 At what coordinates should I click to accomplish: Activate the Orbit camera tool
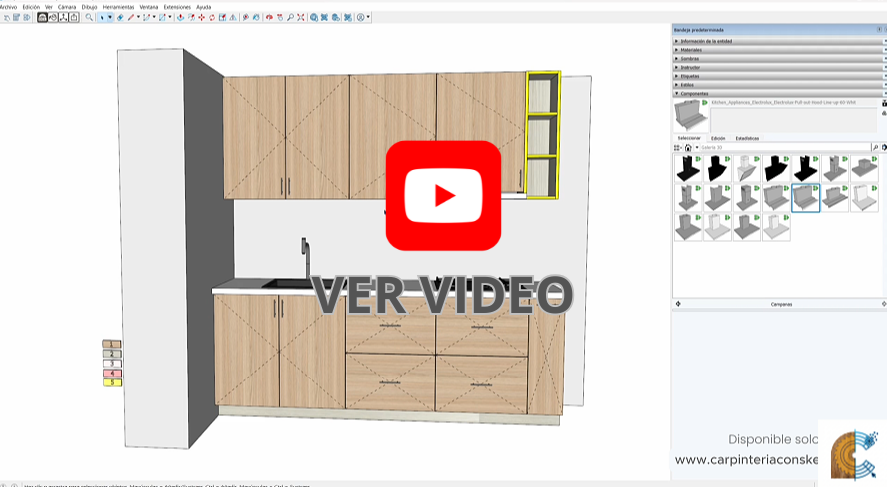269,18
